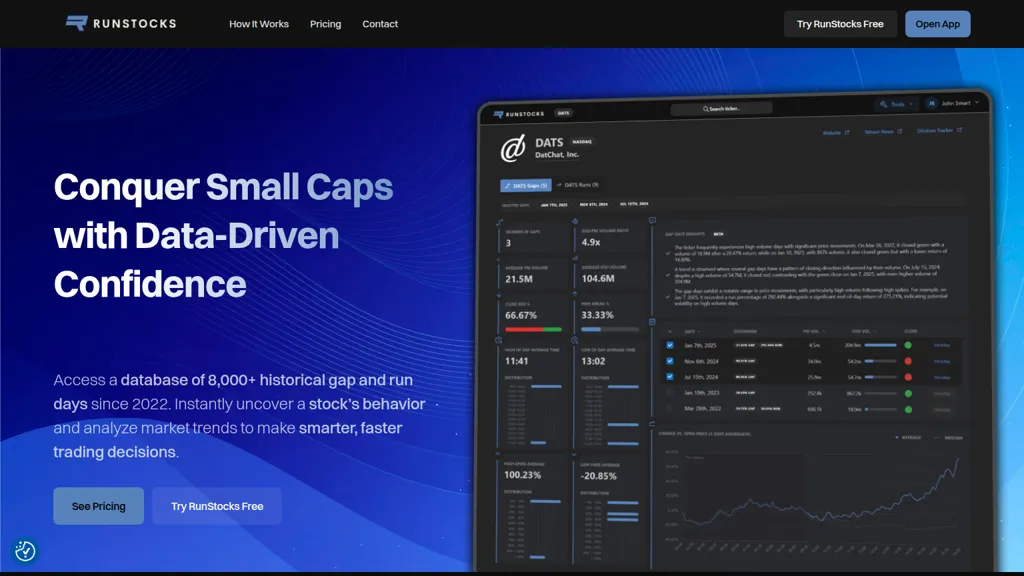Click the external-link icon beside Yahoo News
The width and height of the screenshot is (1024, 576).
900,131
